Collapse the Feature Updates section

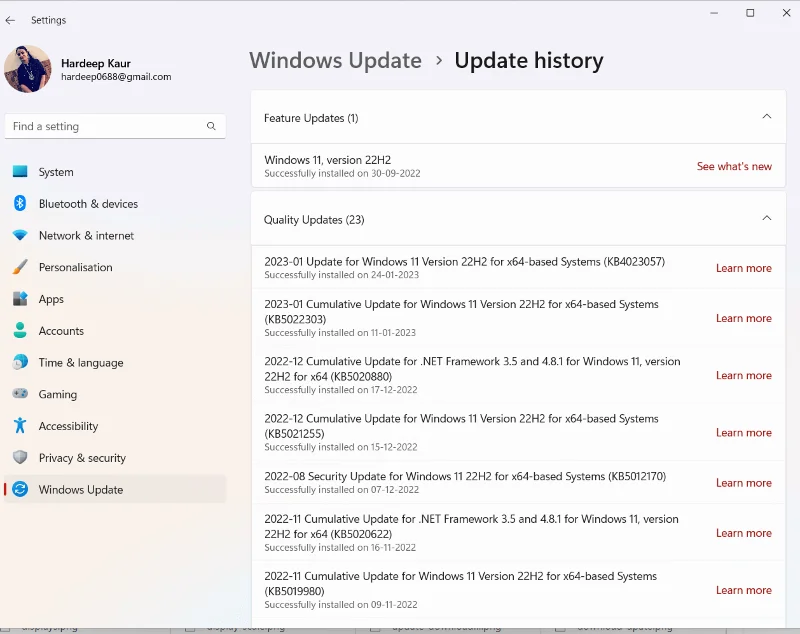pyautogui.click(x=766, y=117)
